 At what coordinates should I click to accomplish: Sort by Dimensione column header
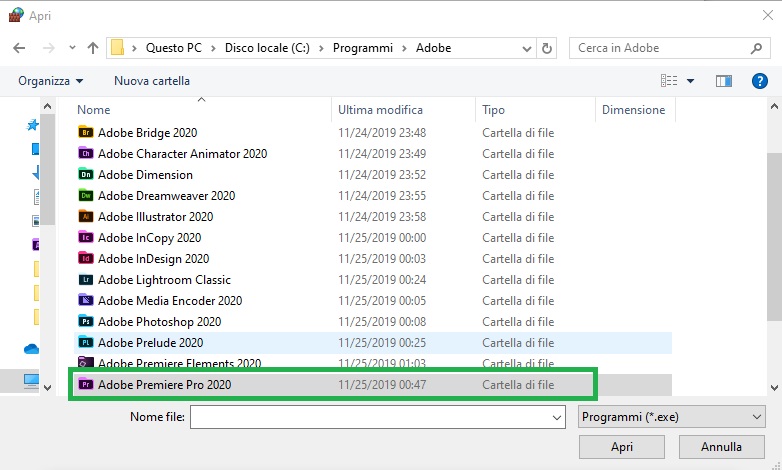coord(635,110)
